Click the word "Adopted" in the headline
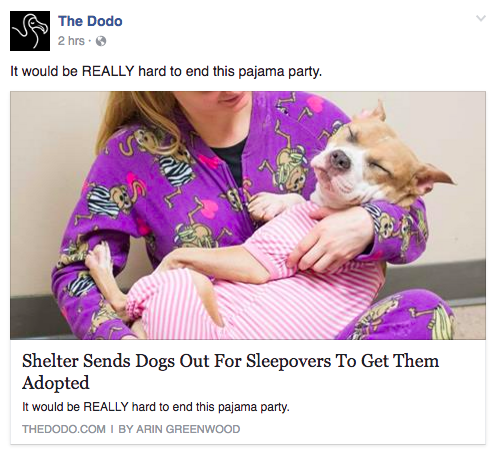 56,383
